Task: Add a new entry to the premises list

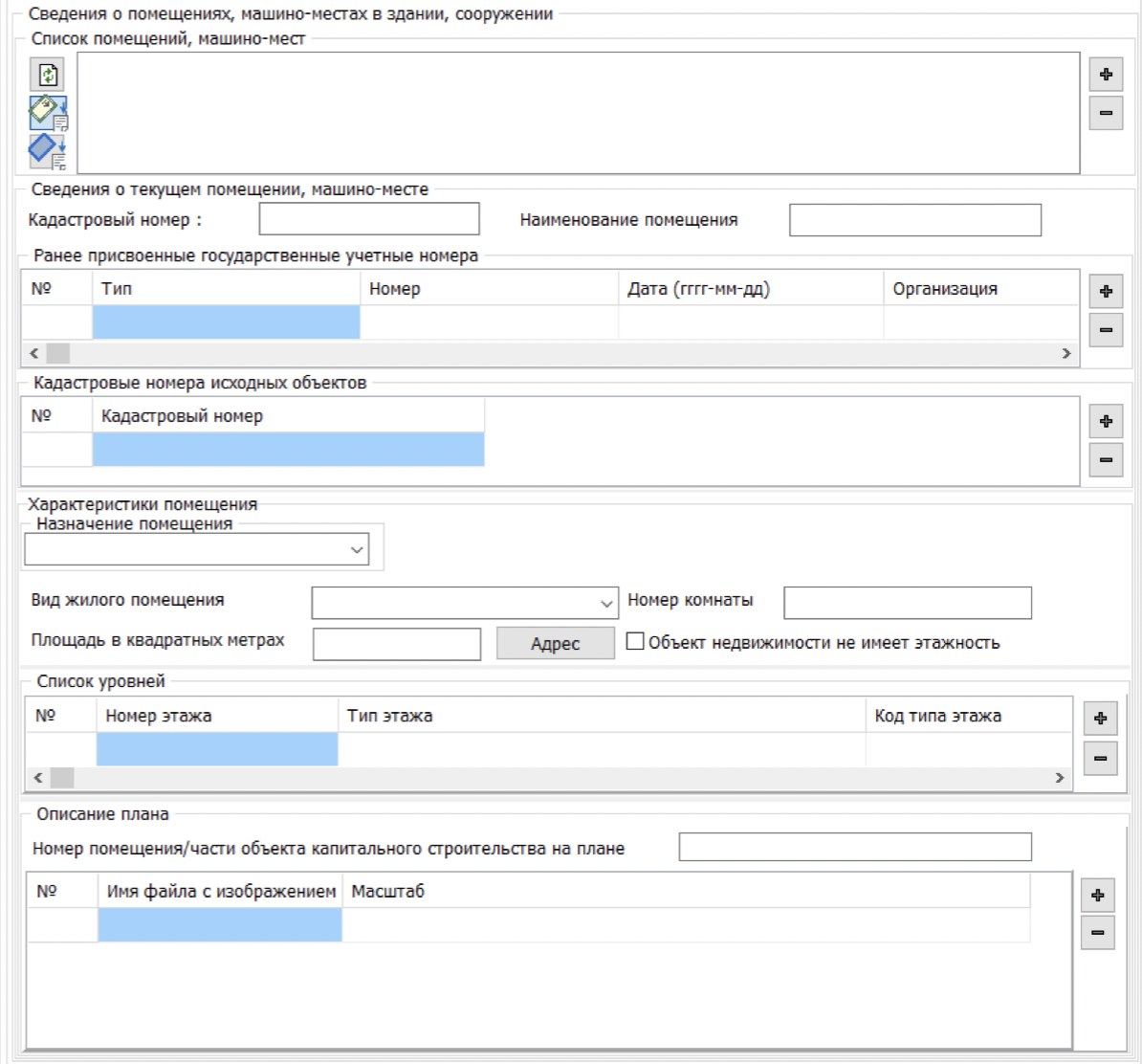Action: click(x=1106, y=75)
